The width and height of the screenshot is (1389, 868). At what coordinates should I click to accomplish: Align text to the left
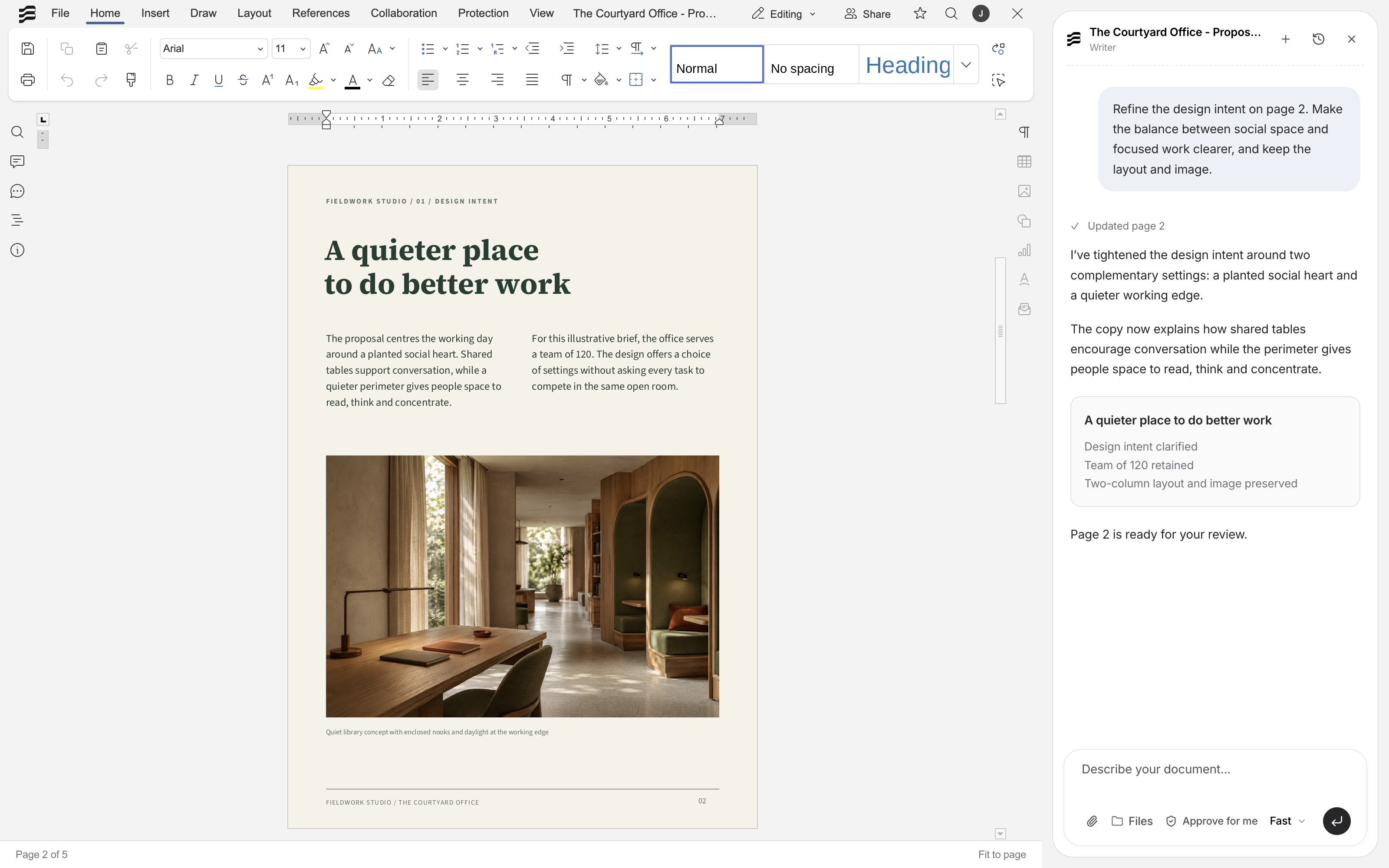click(x=428, y=80)
